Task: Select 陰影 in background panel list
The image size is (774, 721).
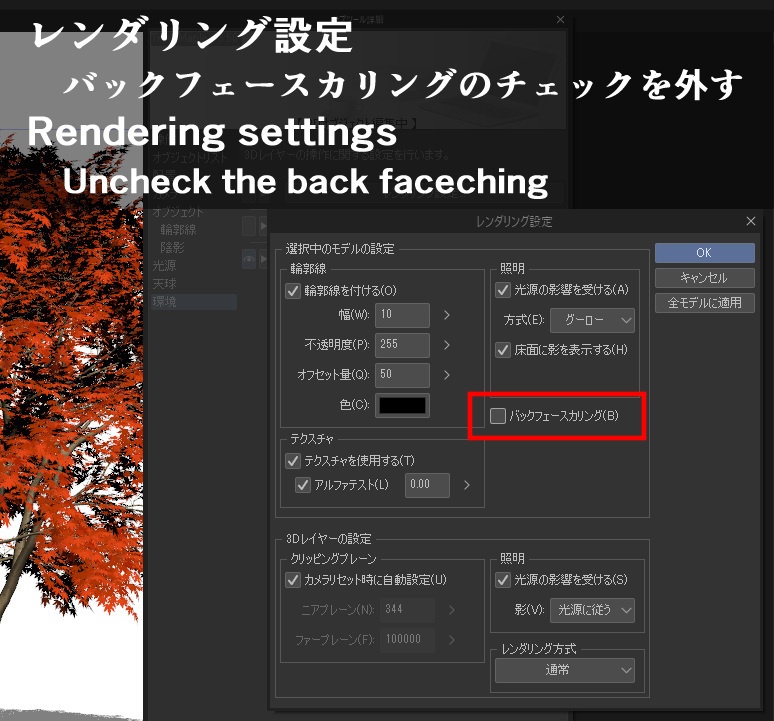Action: pyautogui.click(x=172, y=247)
